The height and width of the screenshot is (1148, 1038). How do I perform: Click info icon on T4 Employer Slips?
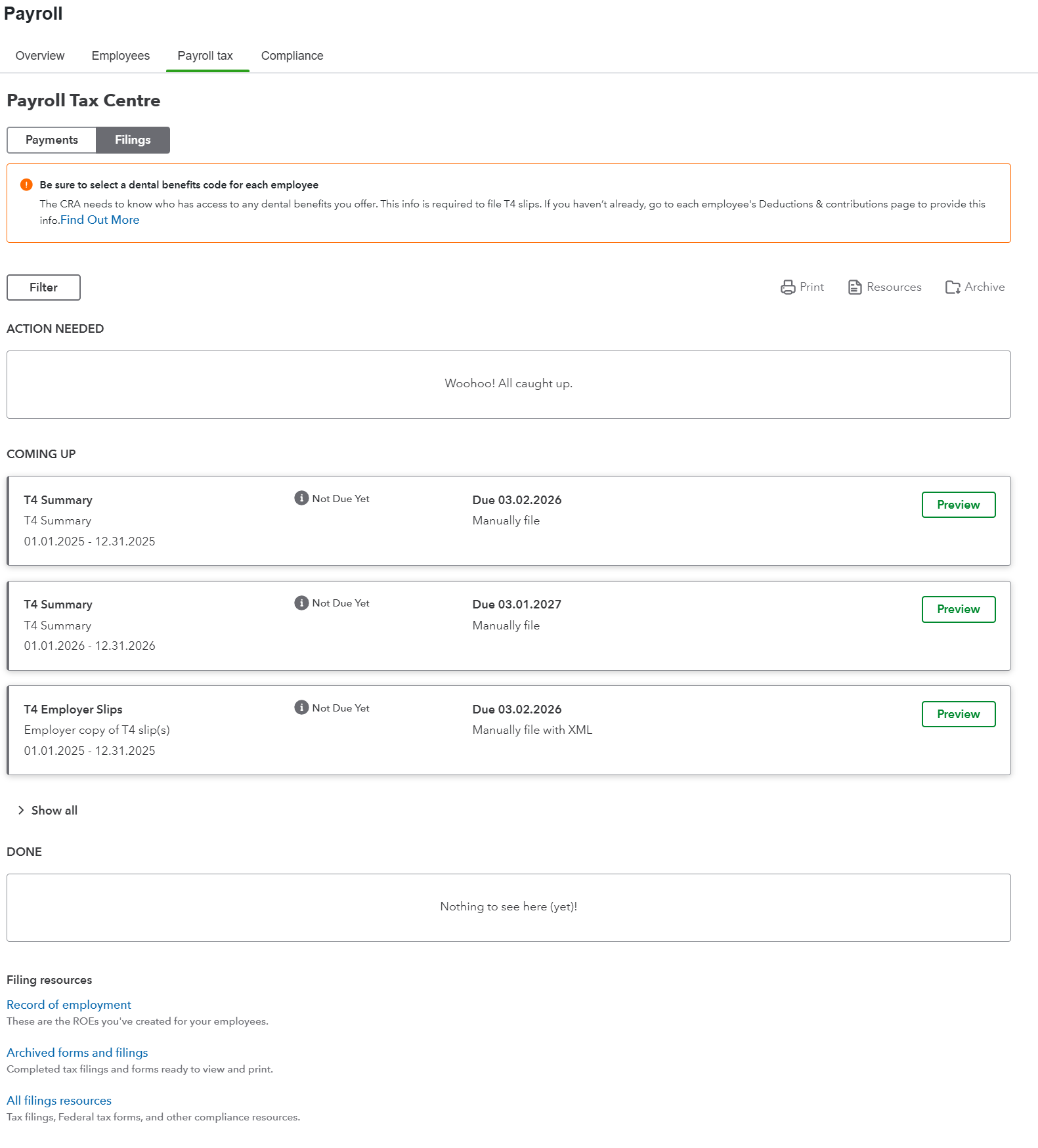pos(301,708)
